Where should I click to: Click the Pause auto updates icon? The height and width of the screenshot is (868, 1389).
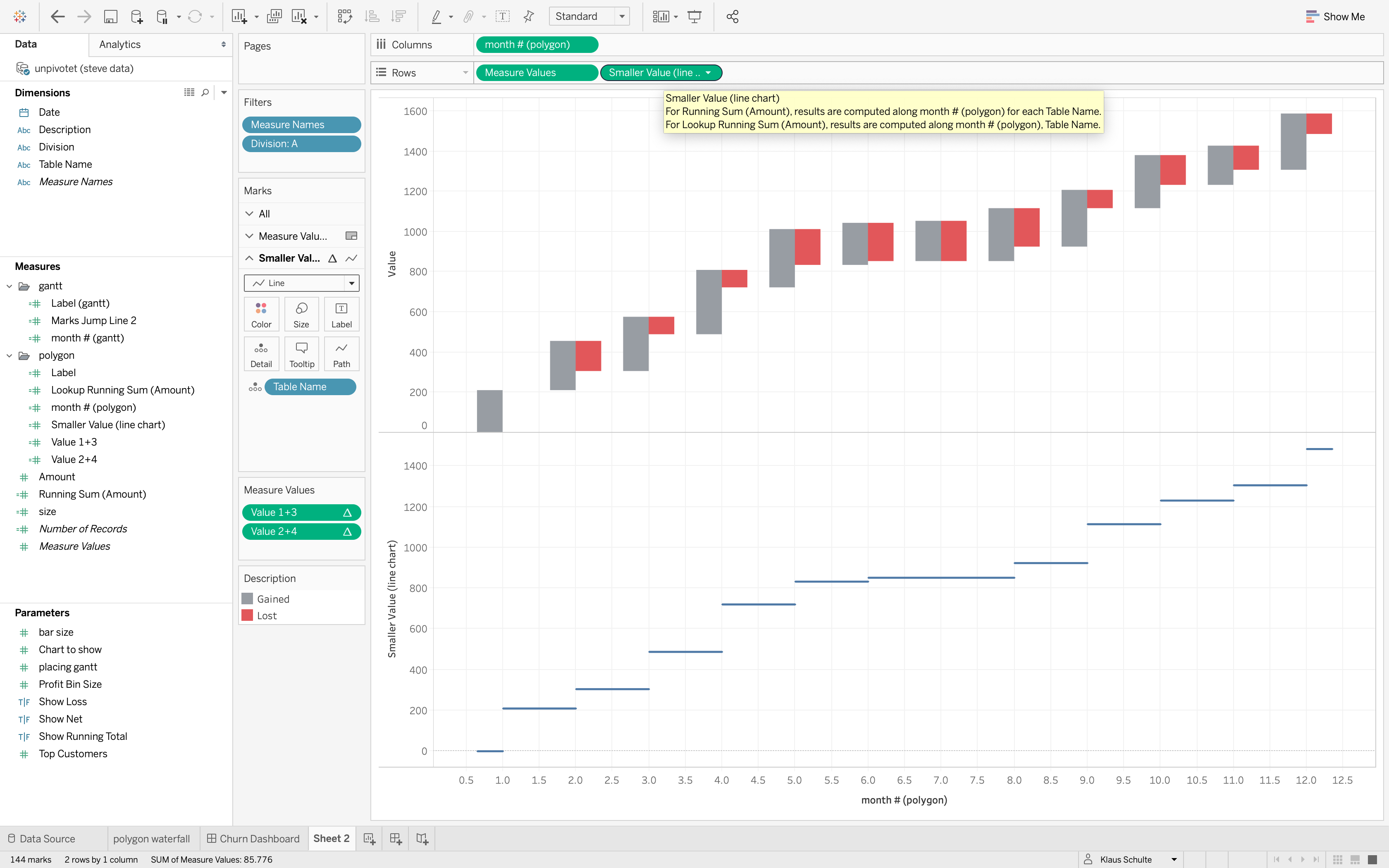(x=162, y=17)
